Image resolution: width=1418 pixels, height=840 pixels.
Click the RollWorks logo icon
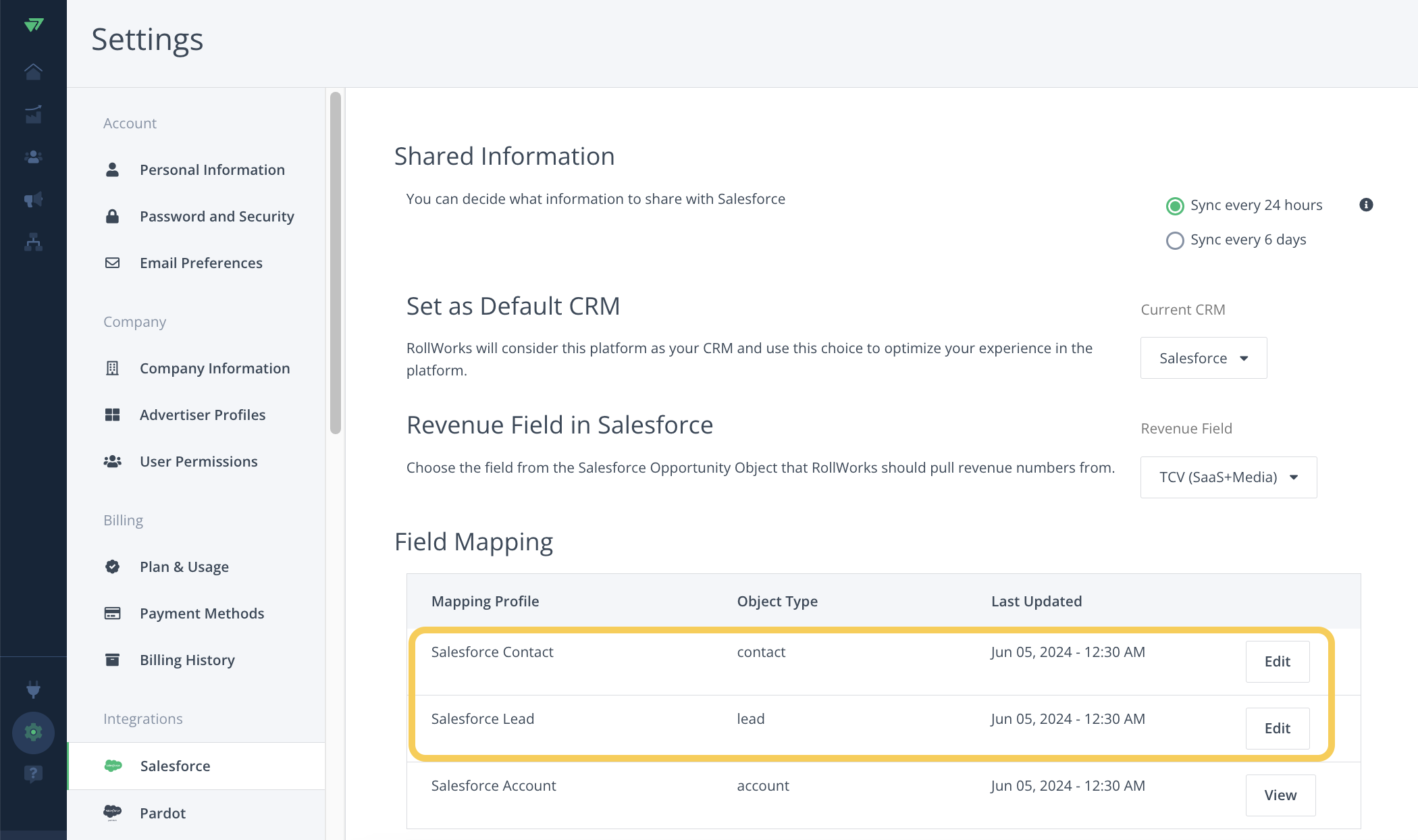33,25
